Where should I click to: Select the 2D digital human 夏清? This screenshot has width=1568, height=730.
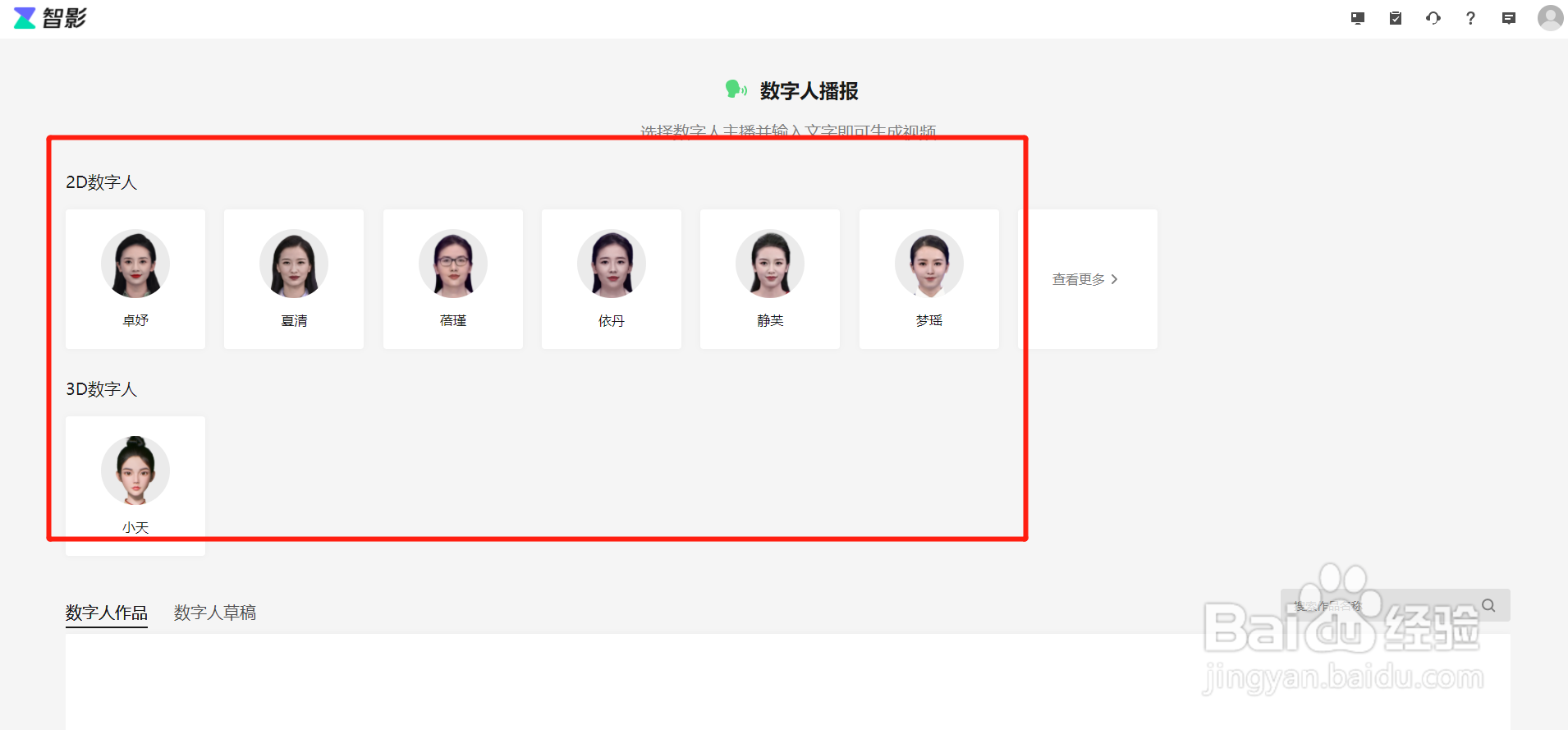coord(294,279)
